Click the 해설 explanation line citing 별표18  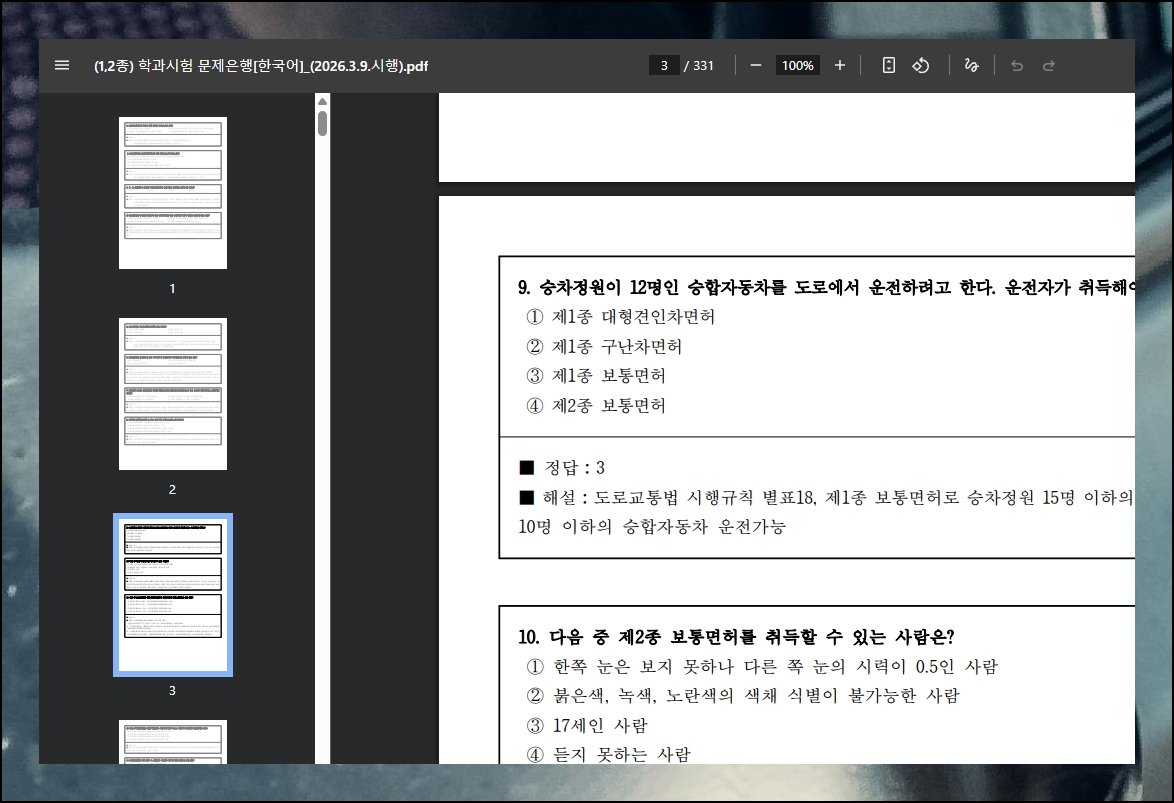click(x=826, y=498)
